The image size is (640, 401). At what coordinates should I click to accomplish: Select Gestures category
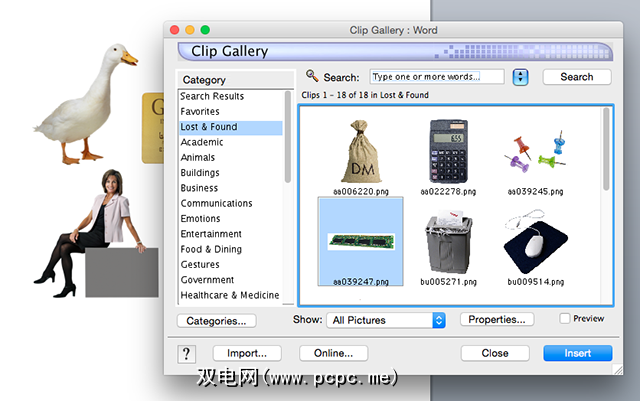(231, 265)
